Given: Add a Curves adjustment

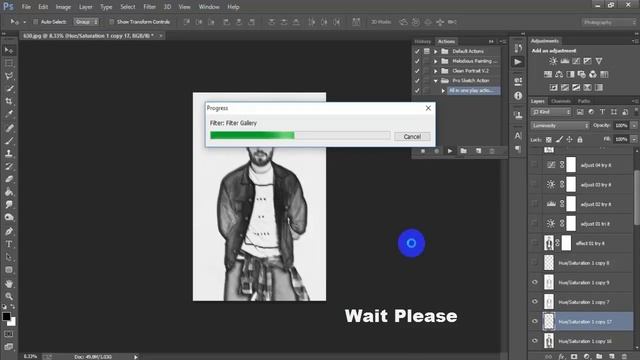Looking at the screenshot, I should [576, 61].
